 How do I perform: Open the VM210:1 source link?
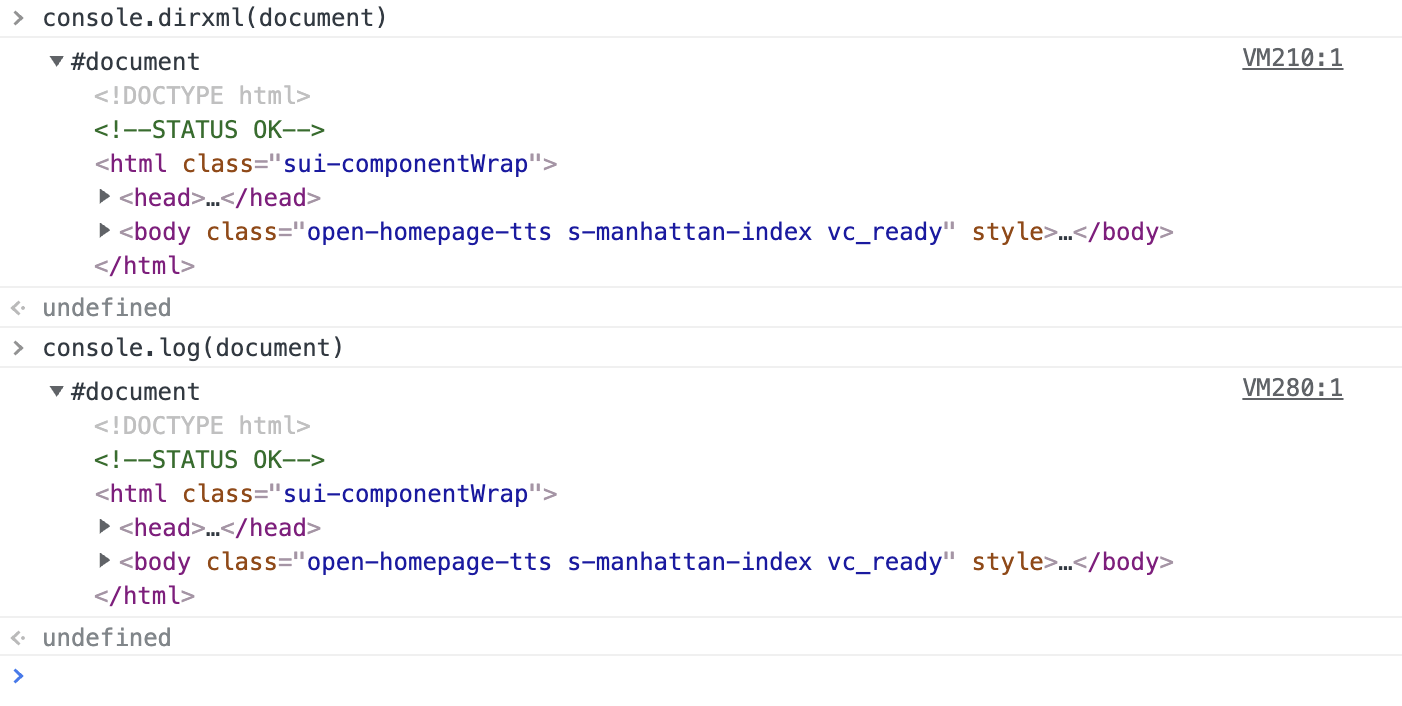point(1292,59)
